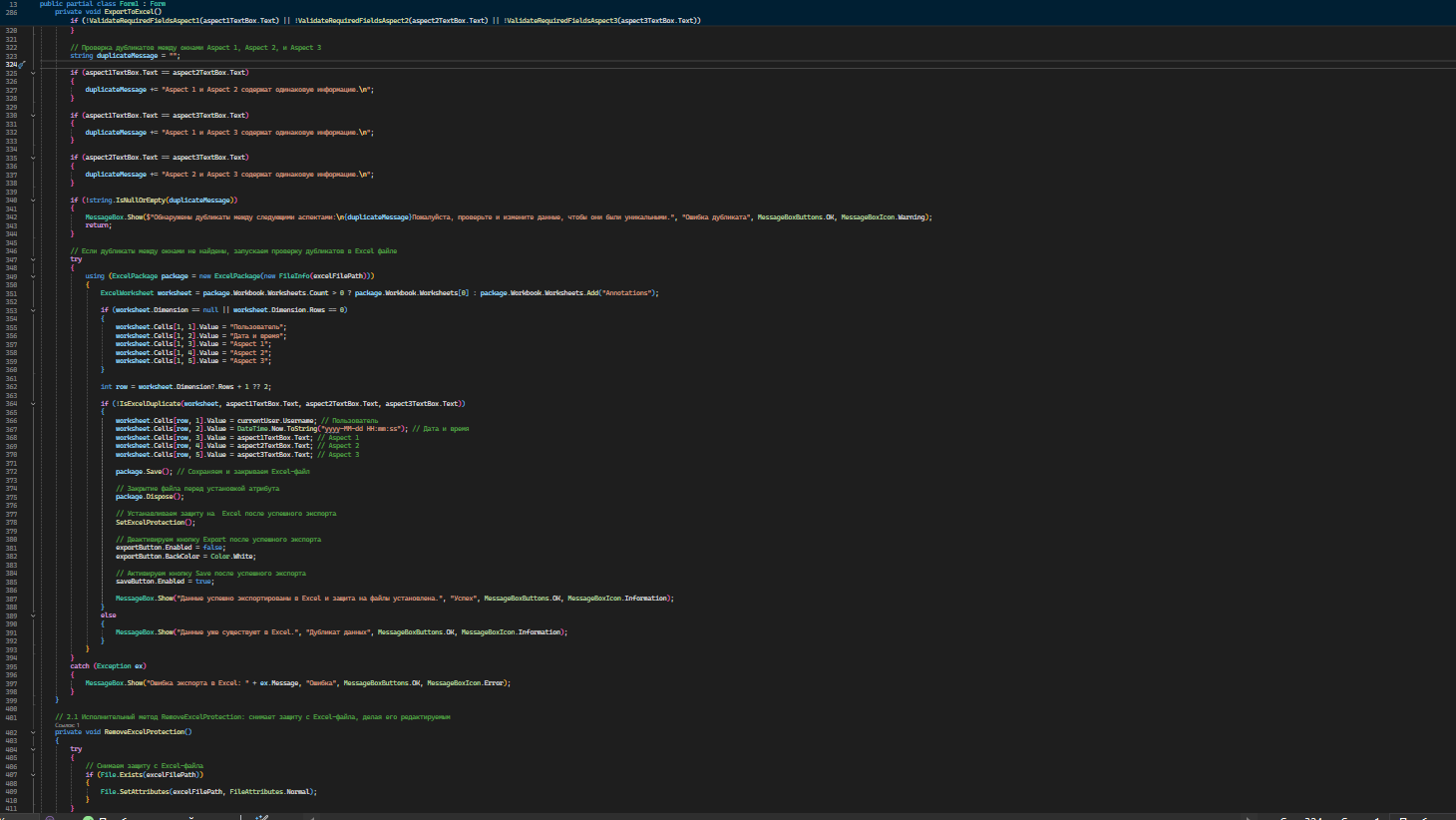Click the 'package.Dispose();' call

point(150,497)
